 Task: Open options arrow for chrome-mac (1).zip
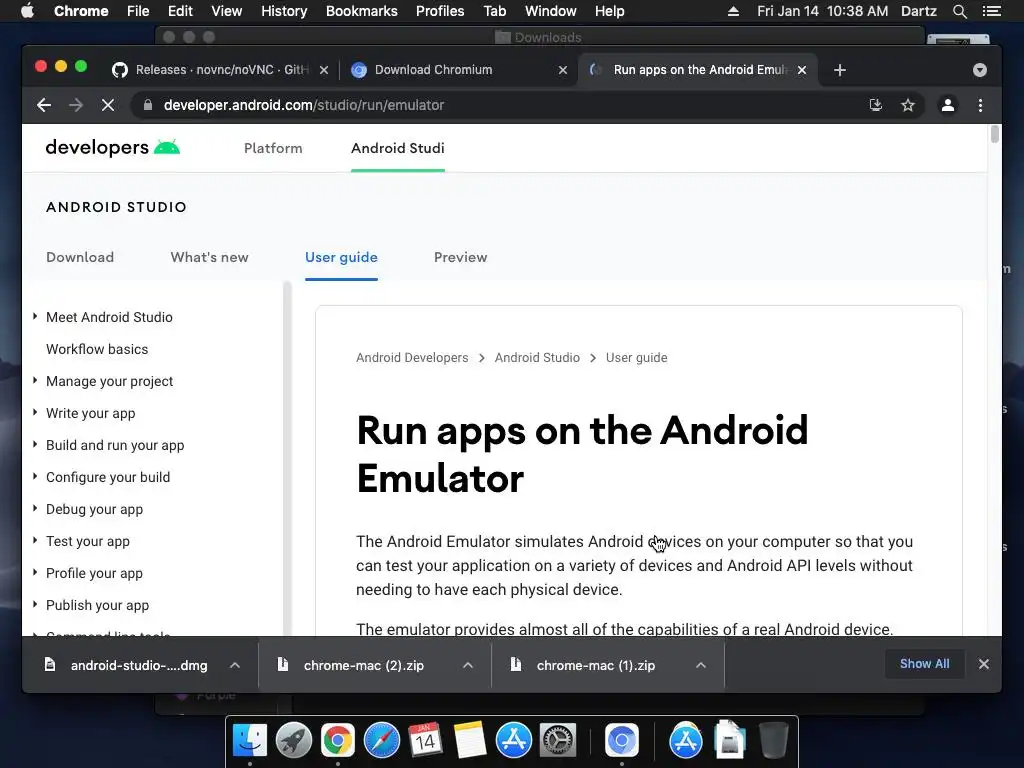pyautogui.click(x=701, y=665)
